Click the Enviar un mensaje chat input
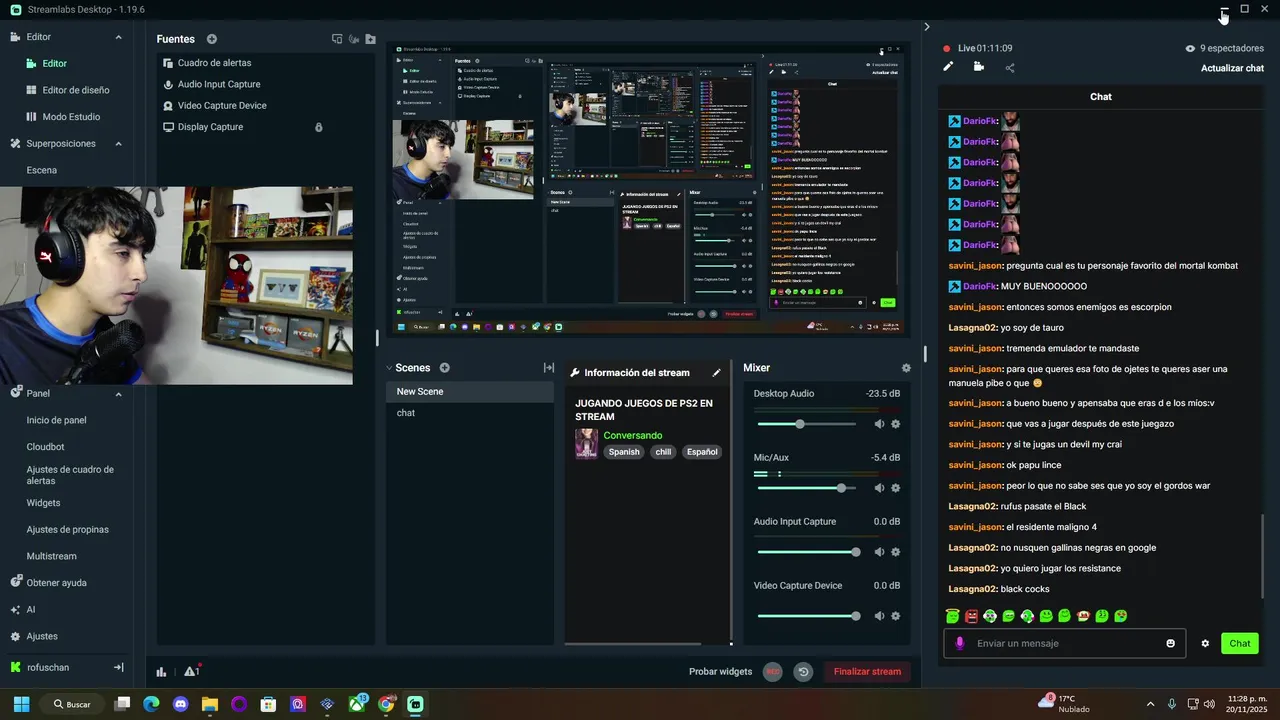The height and width of the screenshot is (720, 1280). click(1065, 643)
